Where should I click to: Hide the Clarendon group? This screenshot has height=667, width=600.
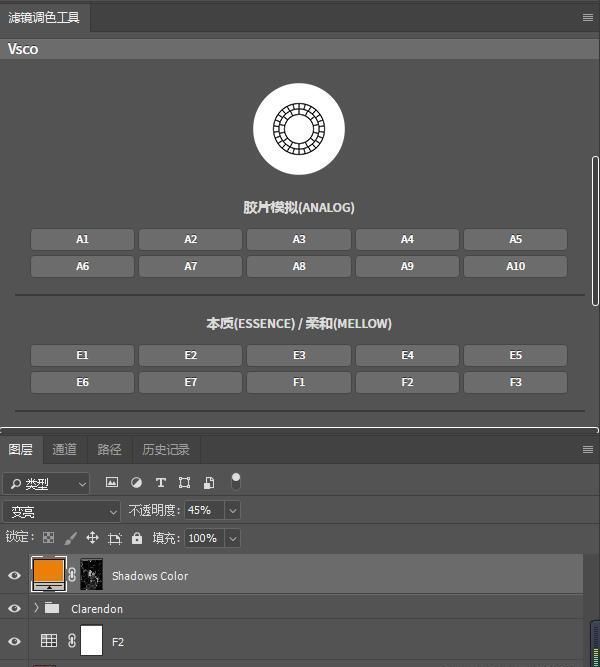tap(14, 608)
